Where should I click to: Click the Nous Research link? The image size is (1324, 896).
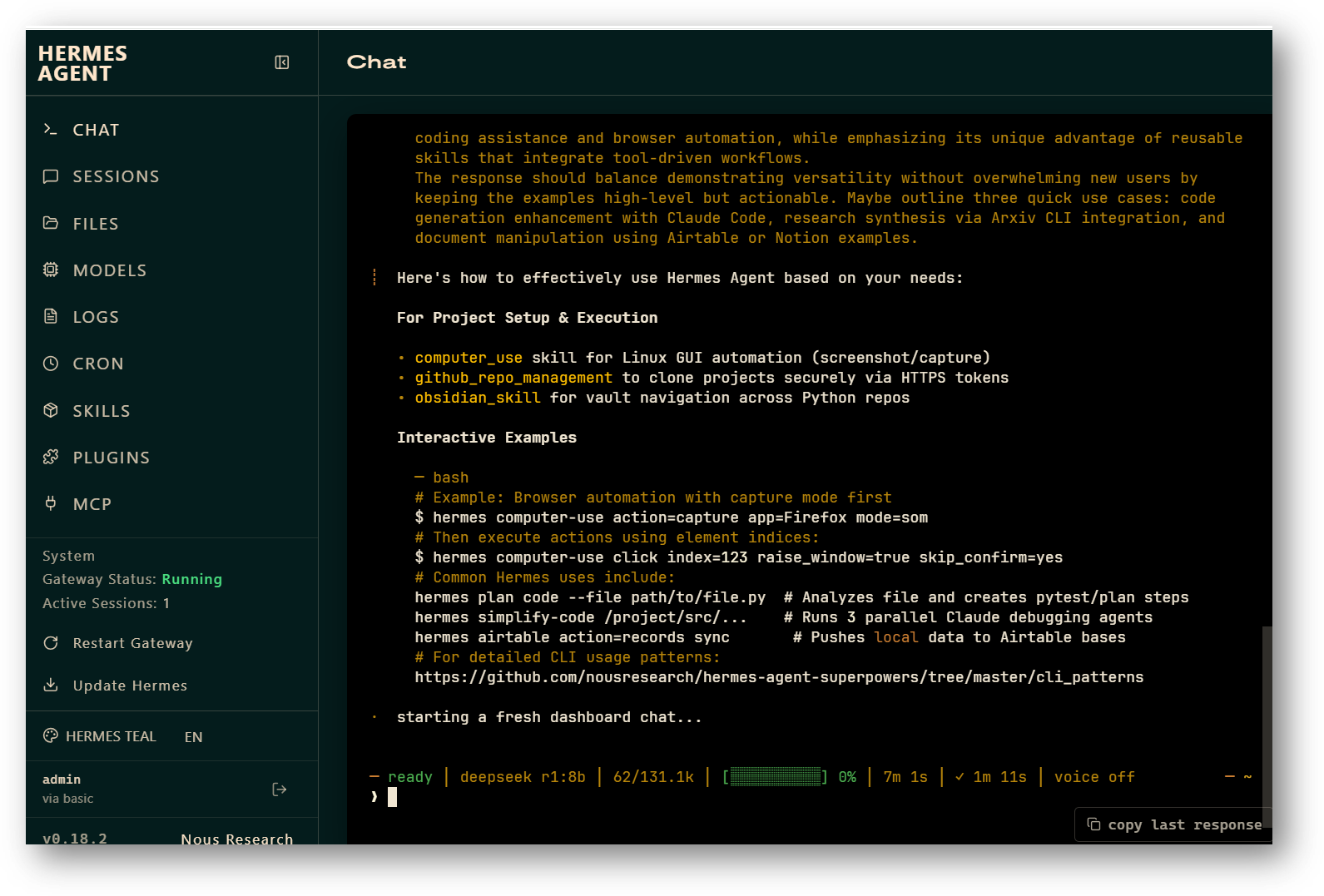pyautogui.click(x=237, y=839)
